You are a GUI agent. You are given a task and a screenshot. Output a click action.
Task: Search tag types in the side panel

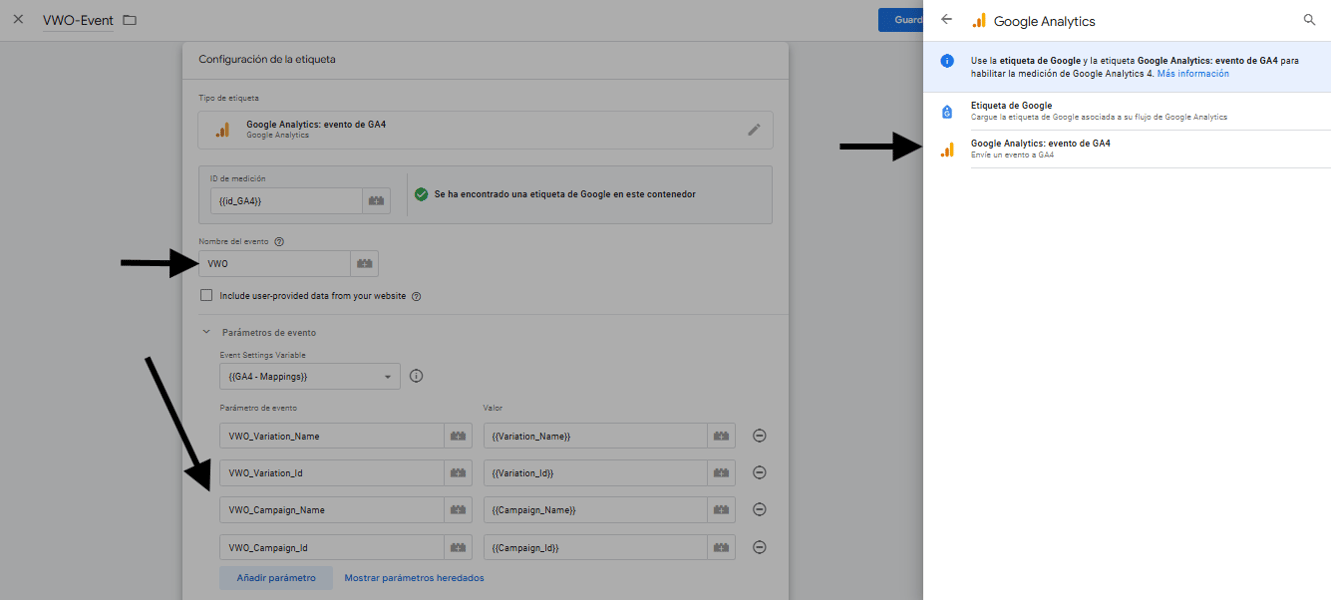click(x=1309, y=20)
